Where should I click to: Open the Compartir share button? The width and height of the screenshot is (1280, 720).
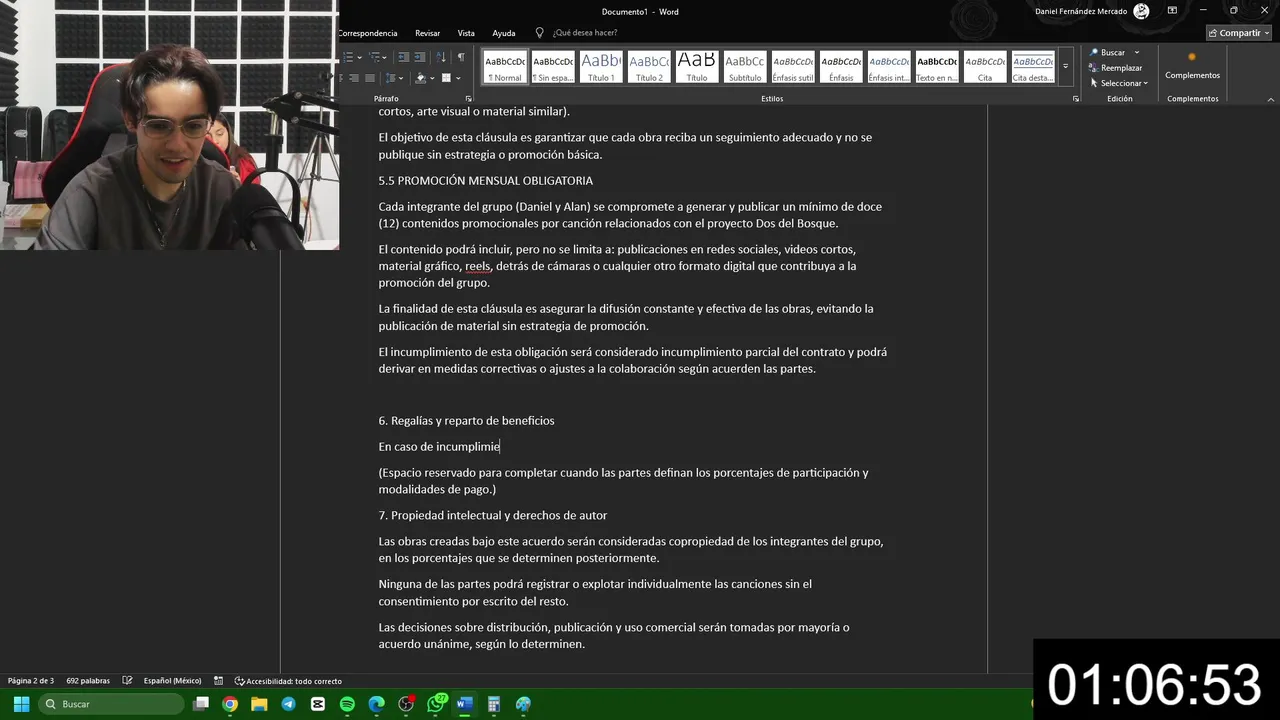pyautogui.click(x=1239, y=33)
